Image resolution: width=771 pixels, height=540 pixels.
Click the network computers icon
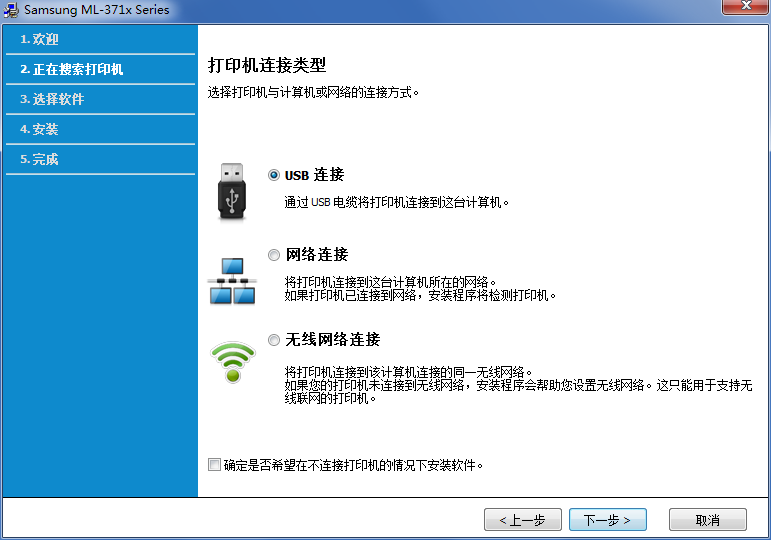pyautogui.click(x=232, y=281)
